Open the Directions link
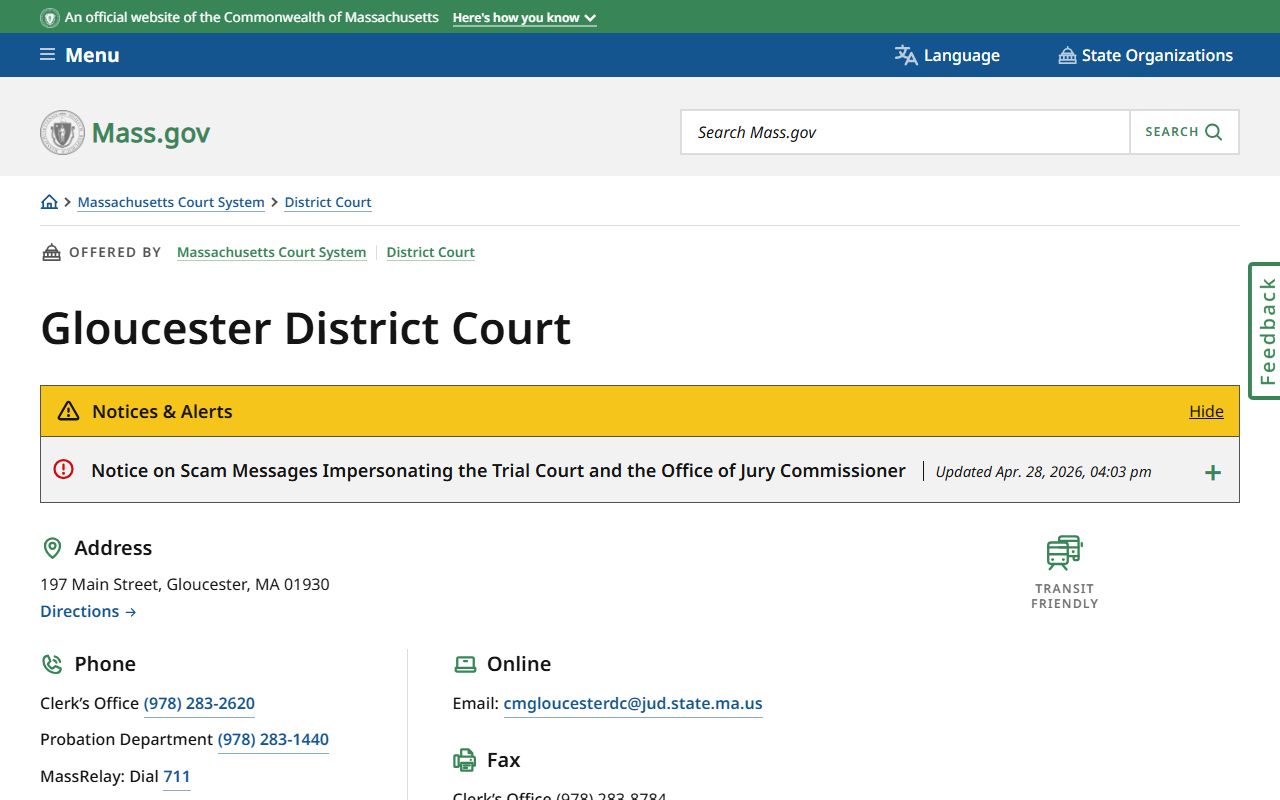The width and height of the screenshot is (1280, 800). pyautogui.click(x=88, y=611)
